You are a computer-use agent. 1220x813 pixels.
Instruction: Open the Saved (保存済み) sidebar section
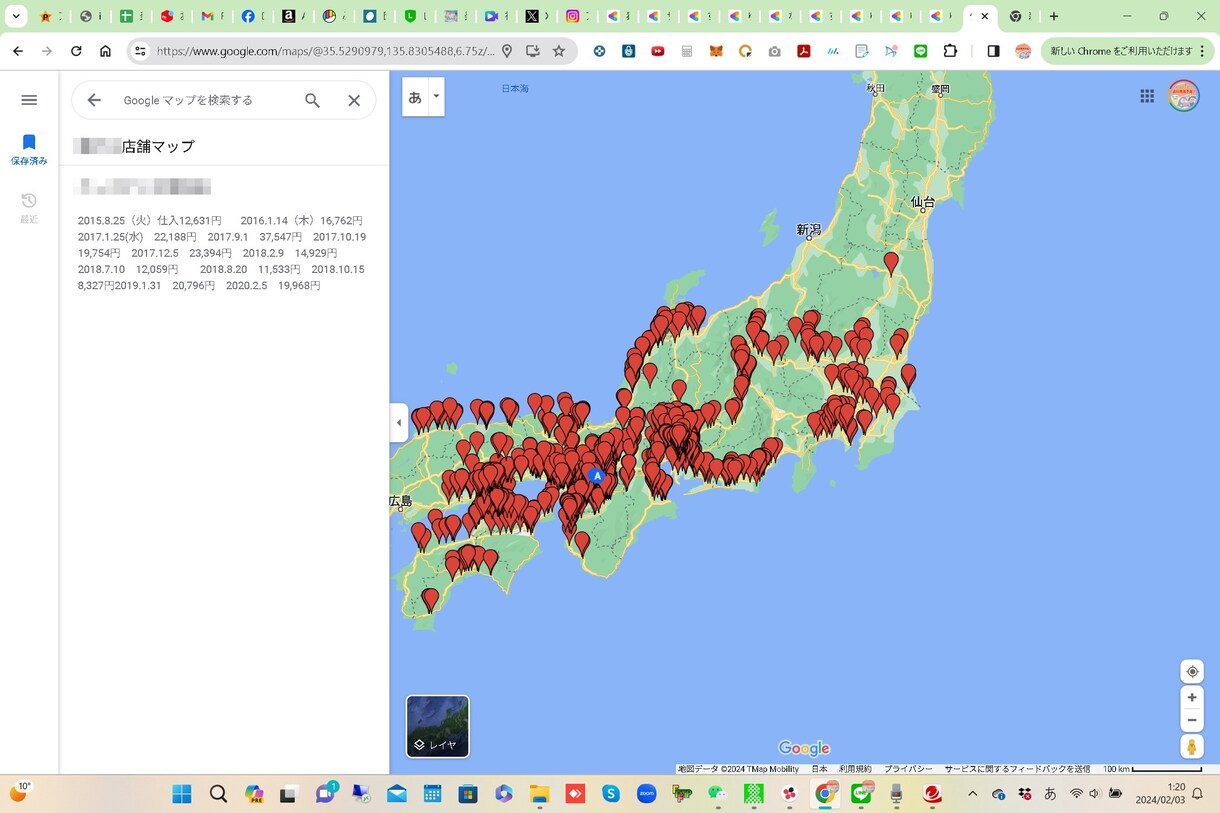tap(29, 150)
